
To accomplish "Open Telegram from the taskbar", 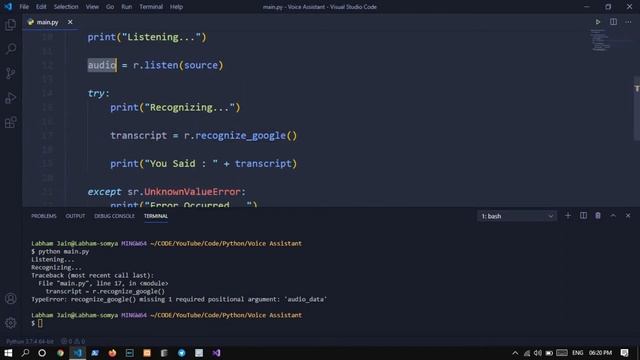I will 182,353.
